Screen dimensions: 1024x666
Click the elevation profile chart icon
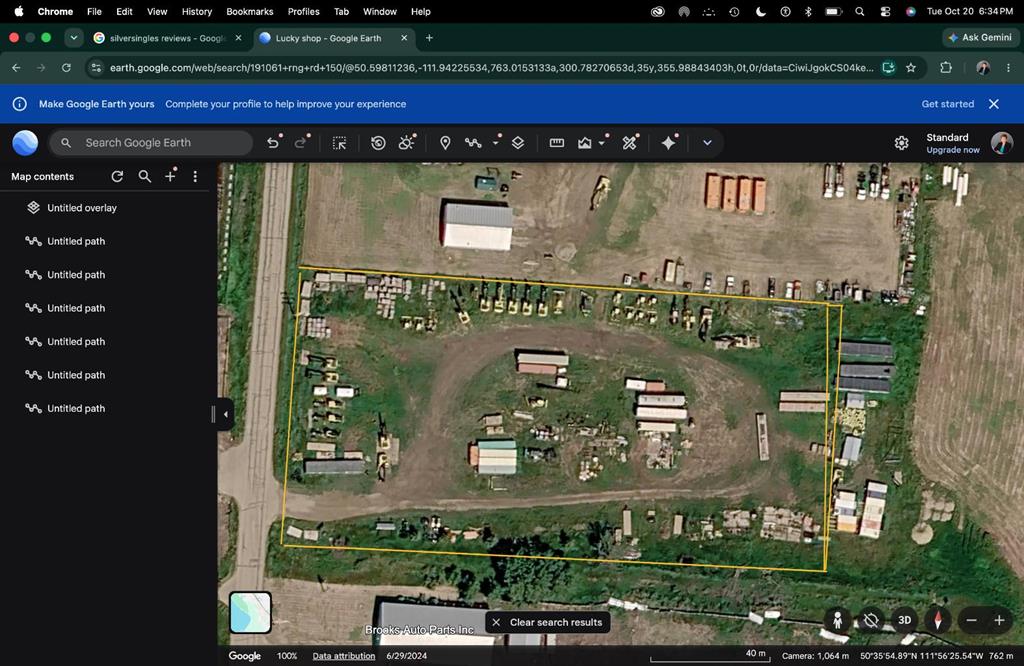point(584,143)
